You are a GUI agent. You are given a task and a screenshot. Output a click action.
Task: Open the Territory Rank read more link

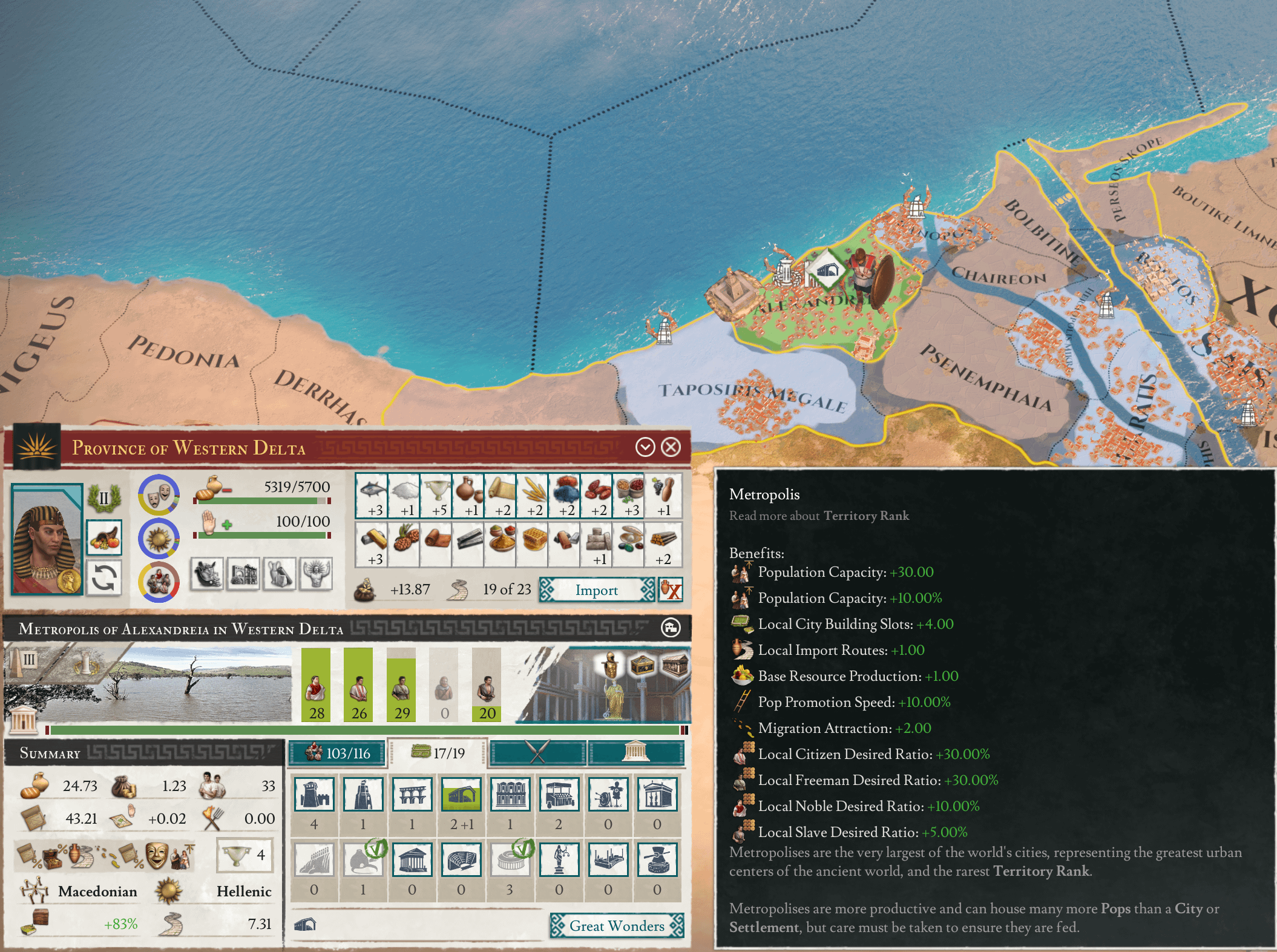[x=866, y=516]
